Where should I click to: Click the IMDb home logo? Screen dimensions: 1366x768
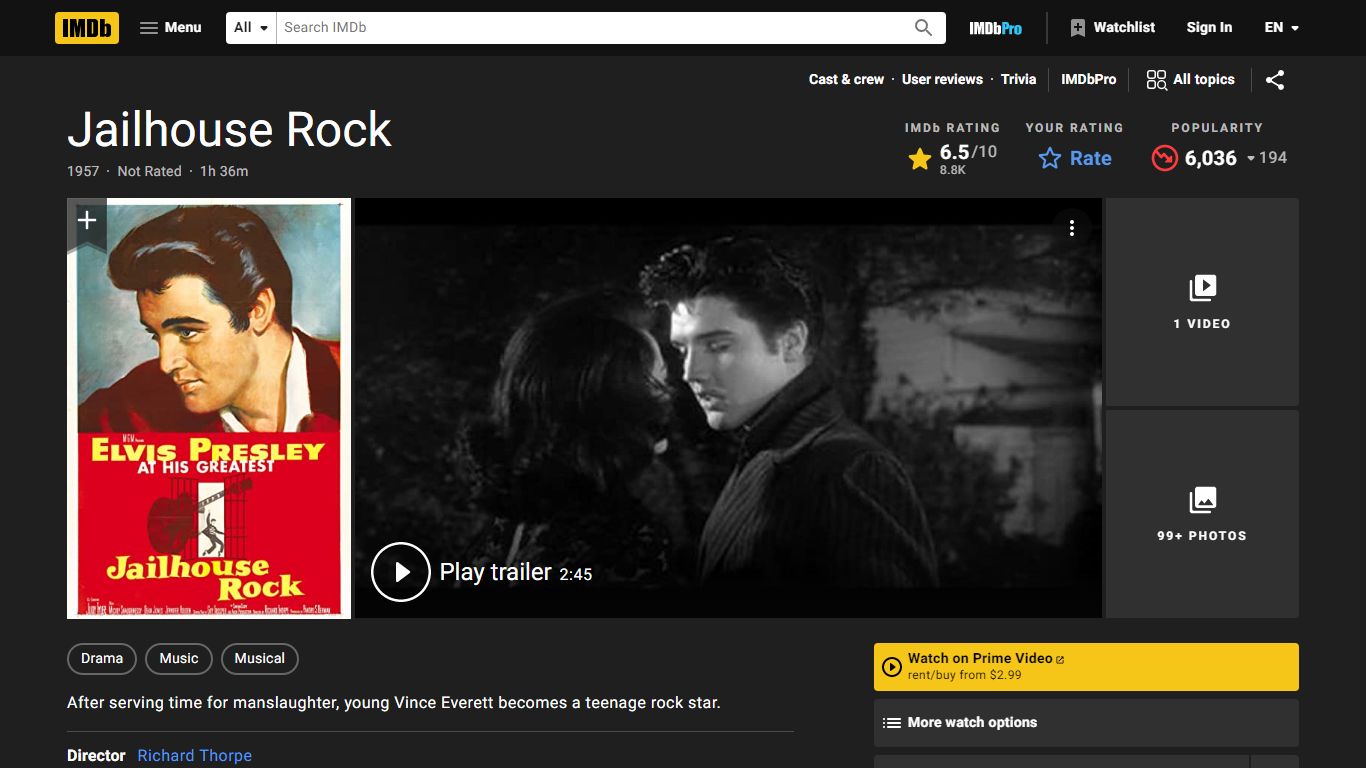click(87, 28)
